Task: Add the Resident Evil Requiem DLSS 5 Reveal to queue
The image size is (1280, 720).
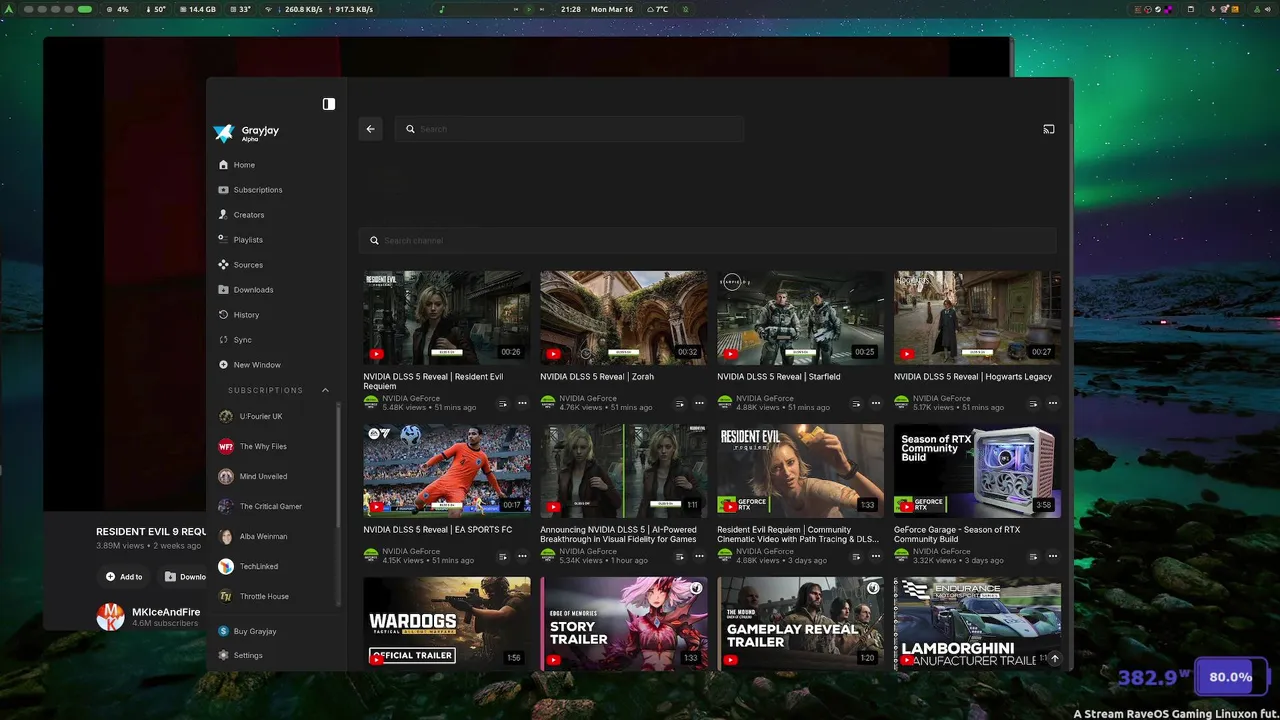Action: [502, 403]
